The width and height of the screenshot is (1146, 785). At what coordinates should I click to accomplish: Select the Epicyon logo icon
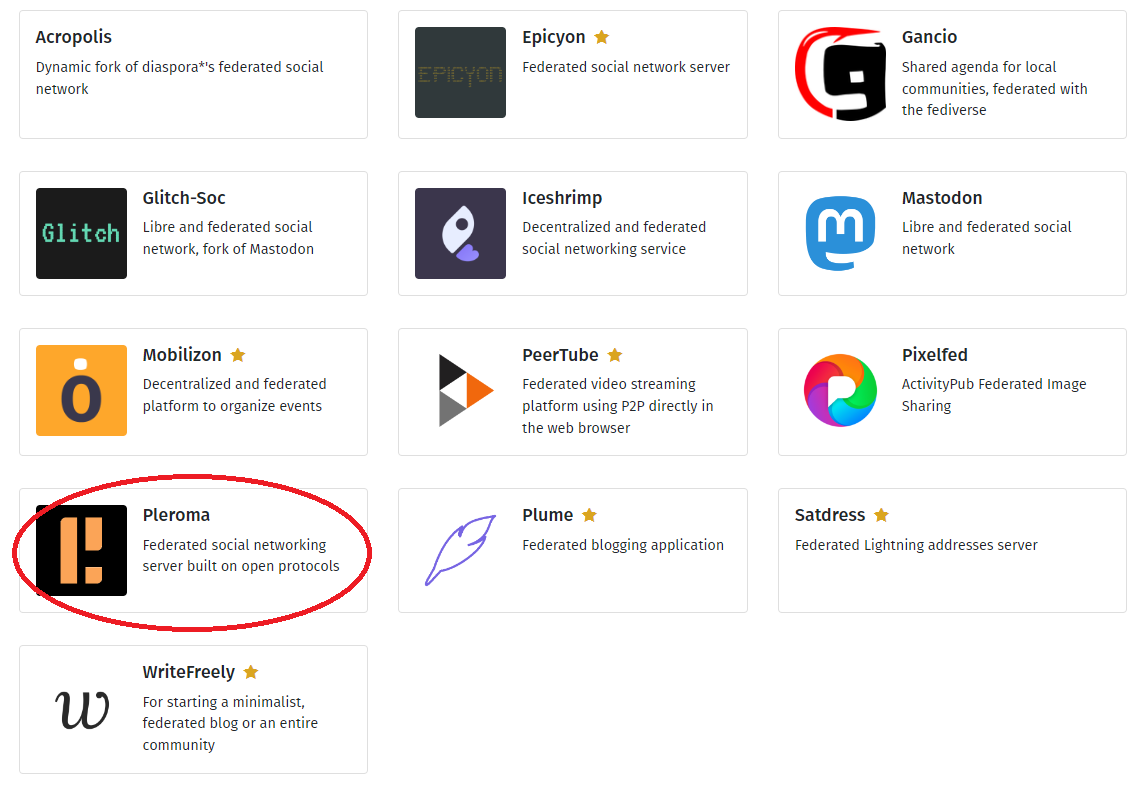coord(460,72)
